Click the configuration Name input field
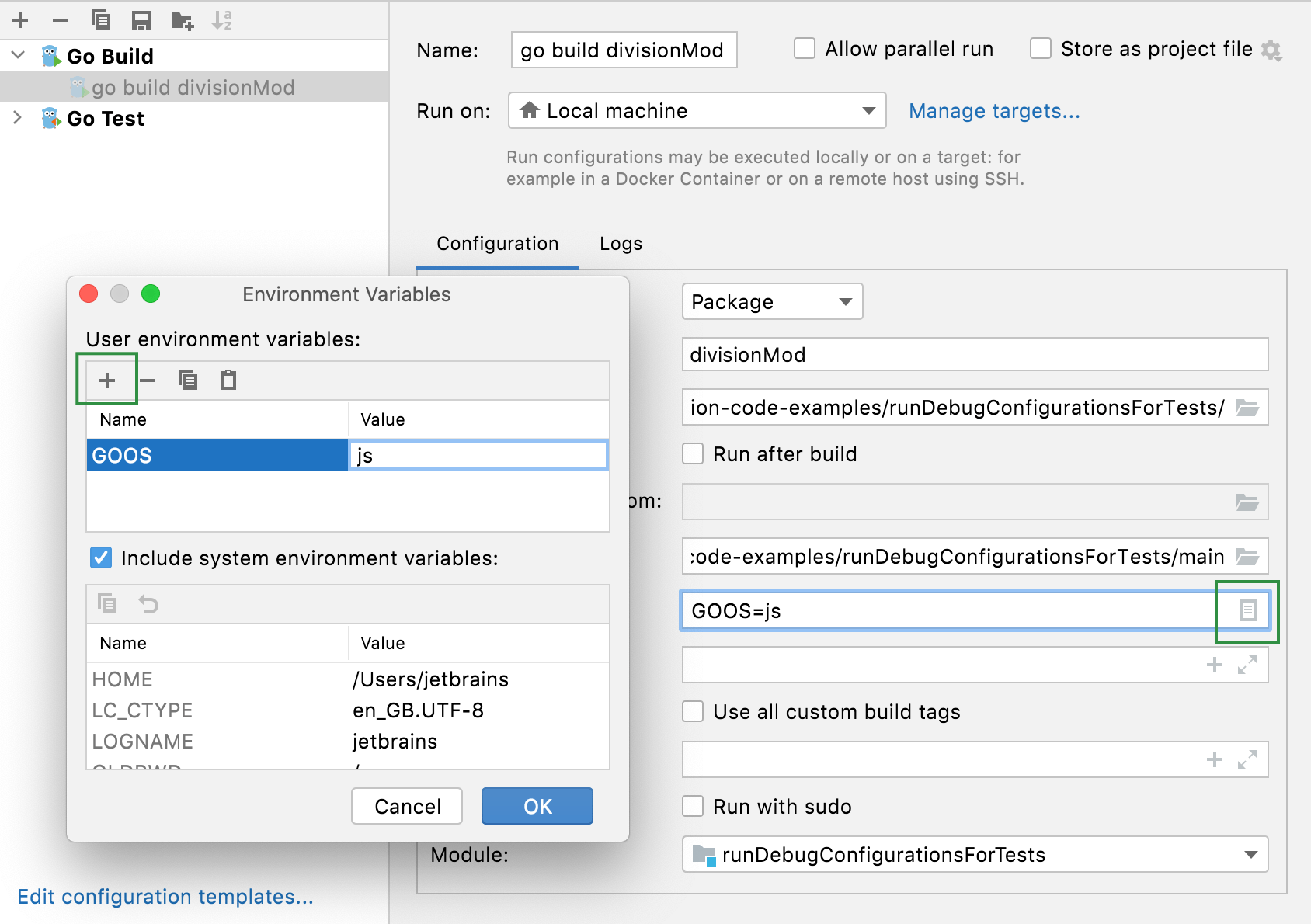Image resolution: width=1311 pixels, height=924 pixels. [623, 49]
